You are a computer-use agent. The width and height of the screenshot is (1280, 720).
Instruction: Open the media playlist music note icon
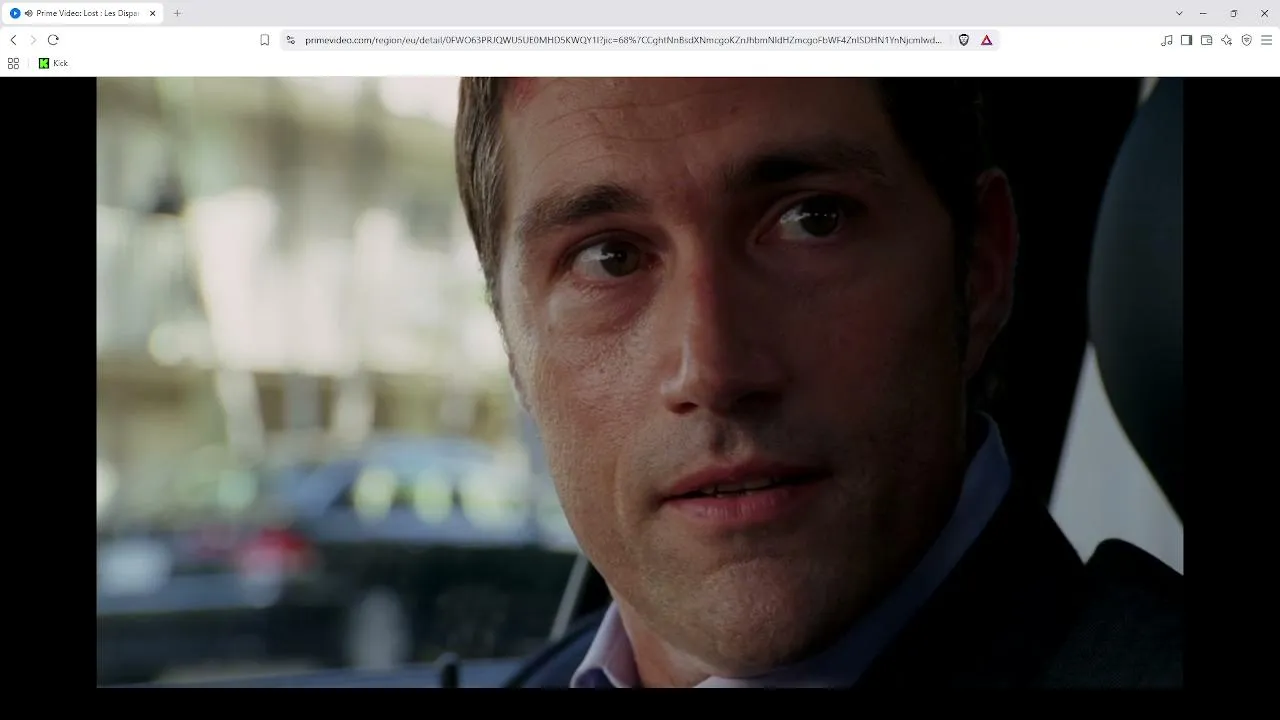tap(1167, 40)
